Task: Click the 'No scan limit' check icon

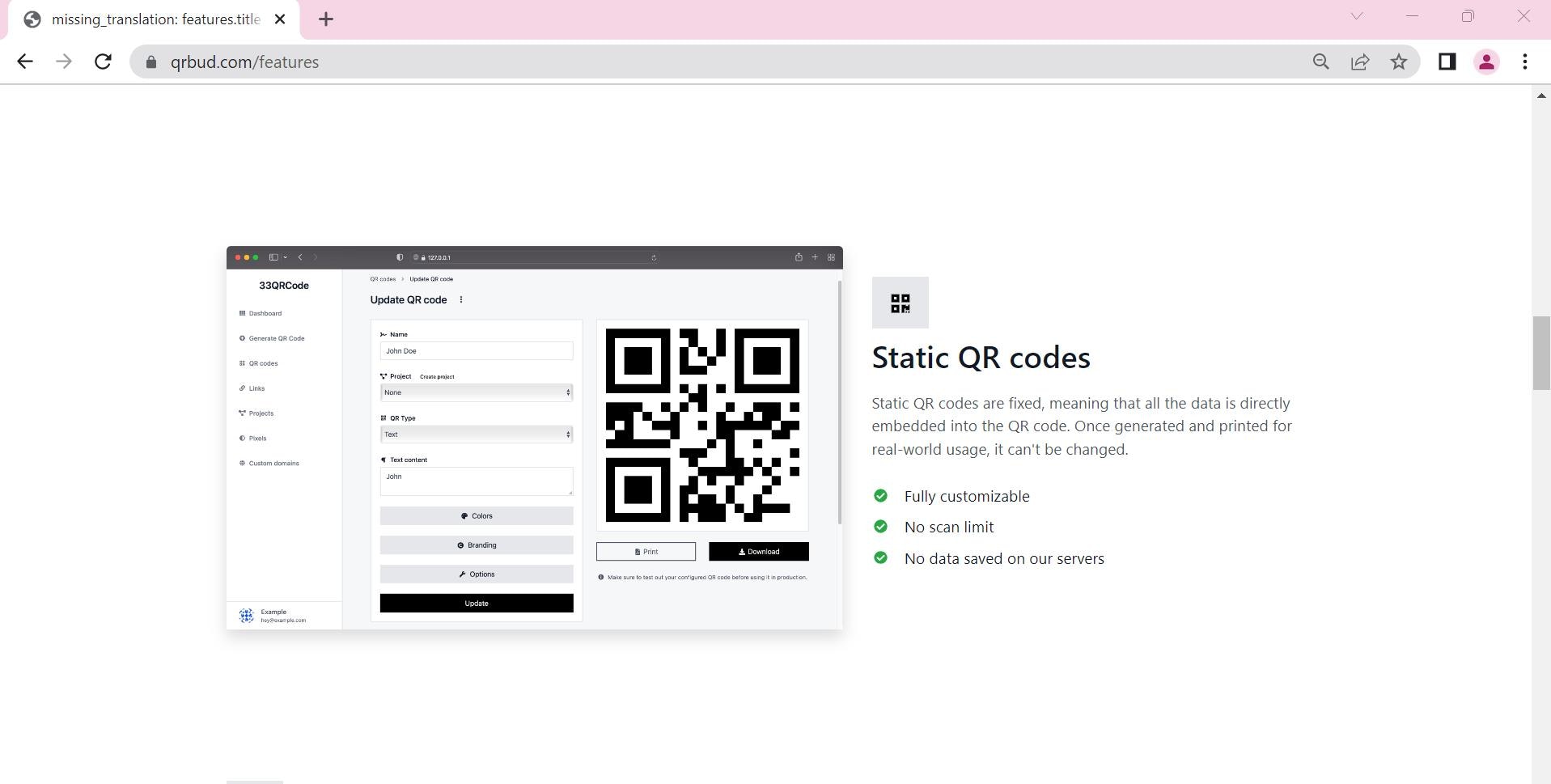Action: click(x=880, y=527)
